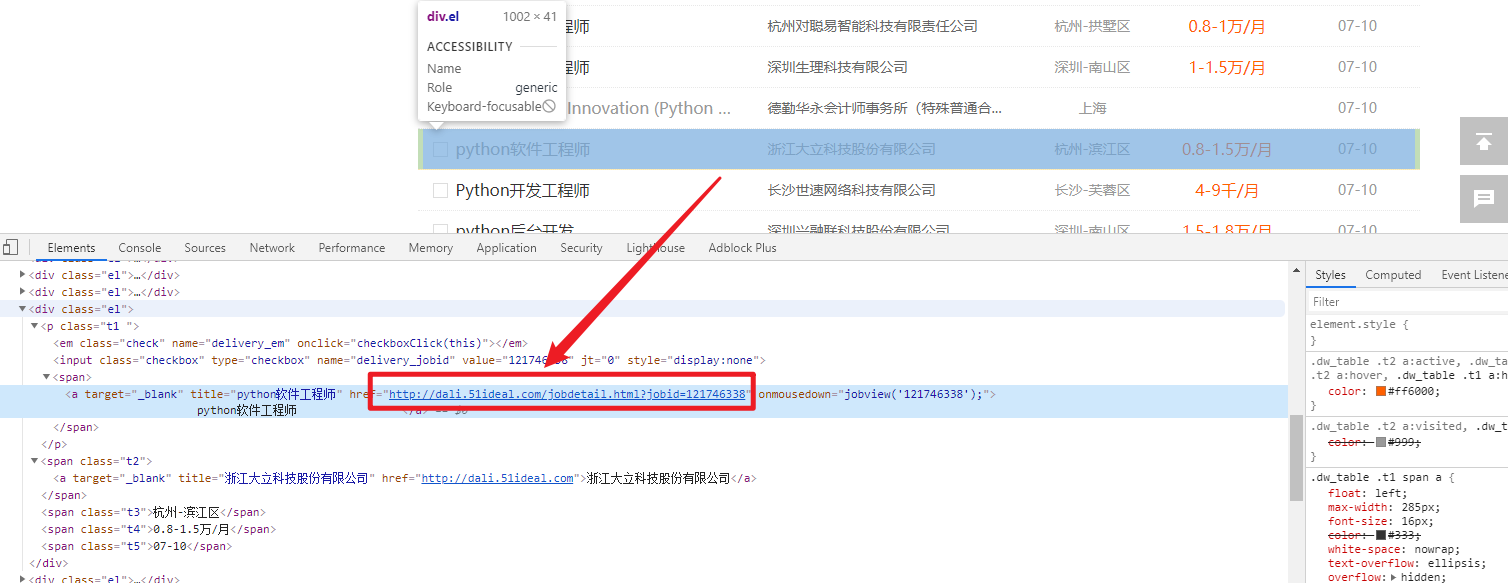This screenshot has width=1508, height=583.
Task: Open the Network tab
Action: 272,248
